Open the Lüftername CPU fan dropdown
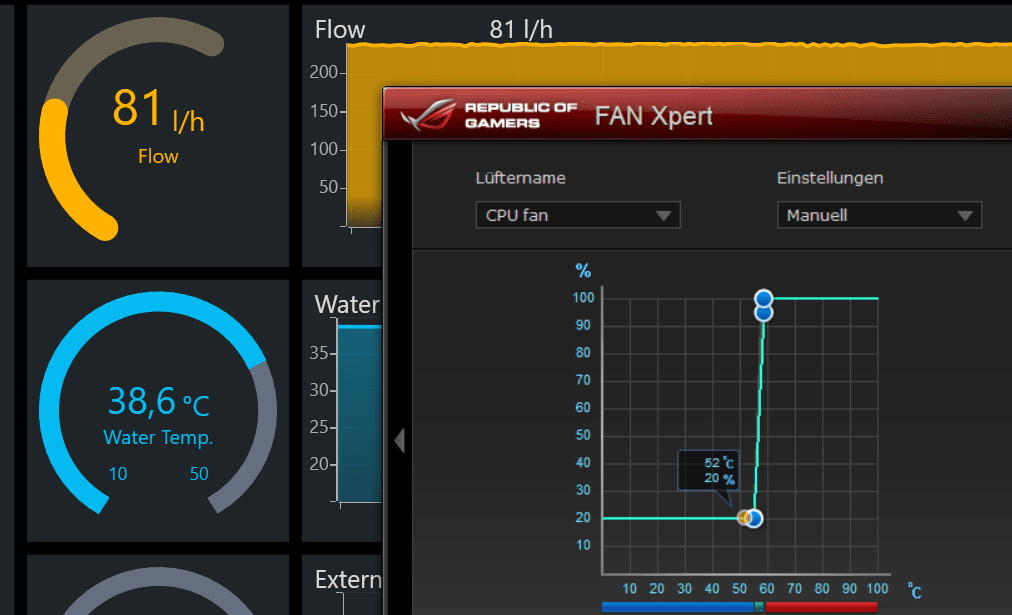The image size is (1012, 615). [578, 215]
